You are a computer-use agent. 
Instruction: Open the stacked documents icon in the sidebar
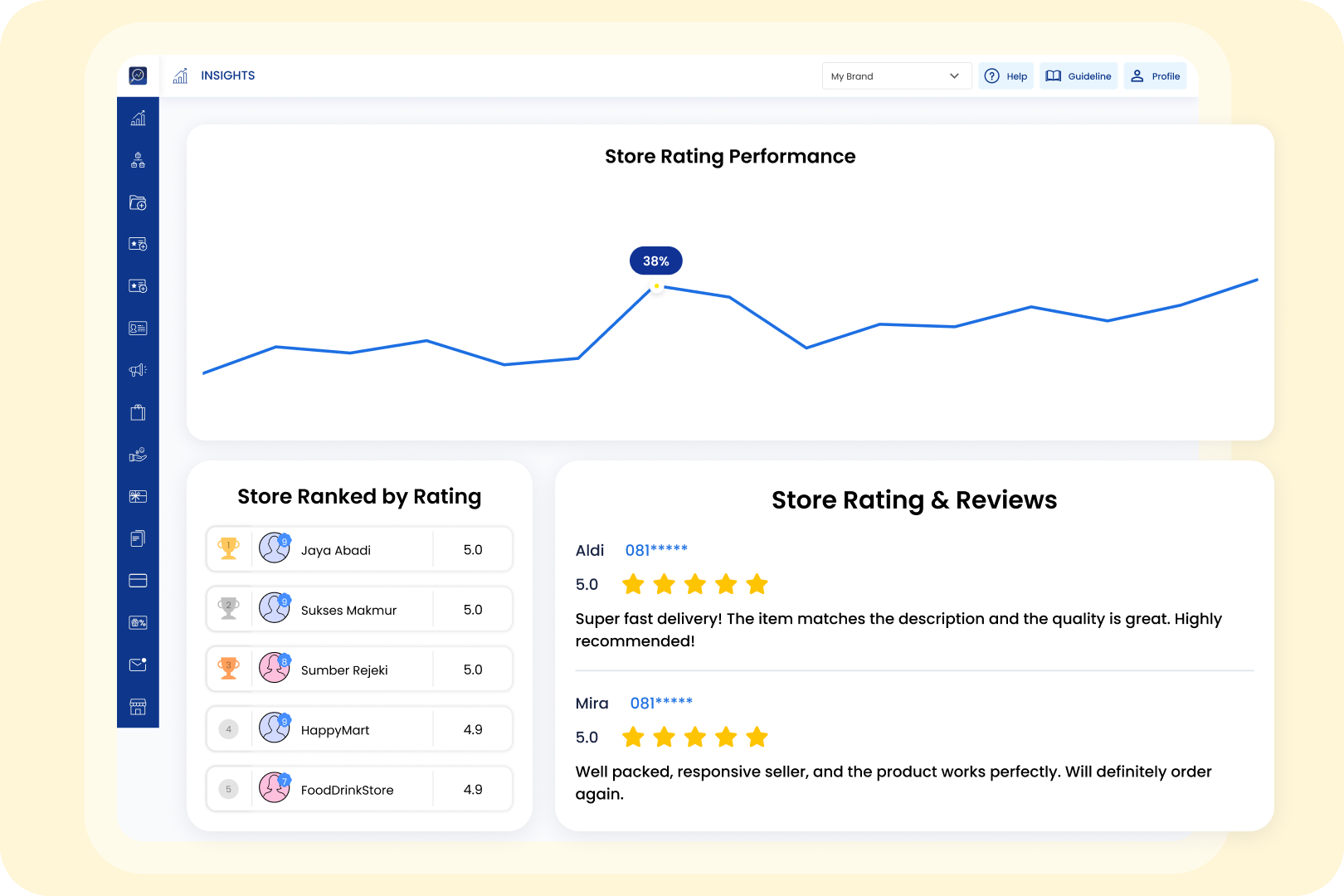click(138, 538)
